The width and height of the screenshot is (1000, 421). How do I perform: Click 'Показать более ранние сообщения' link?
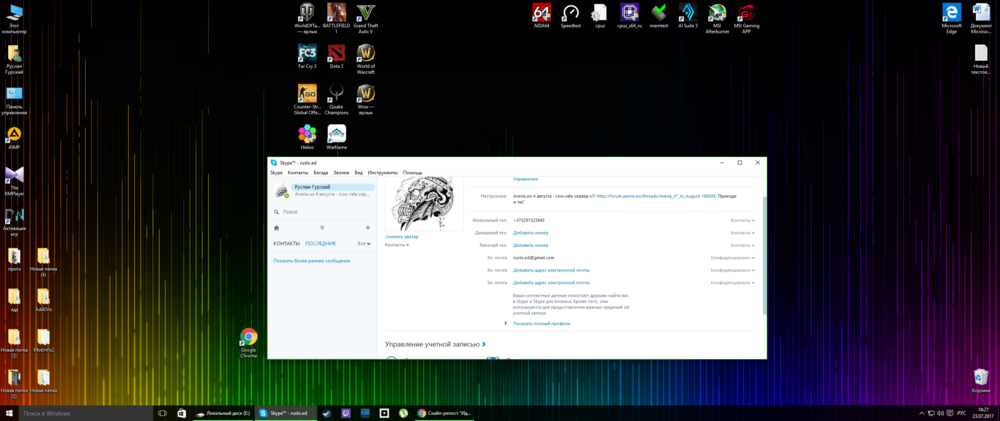click(x=311, y=260)
